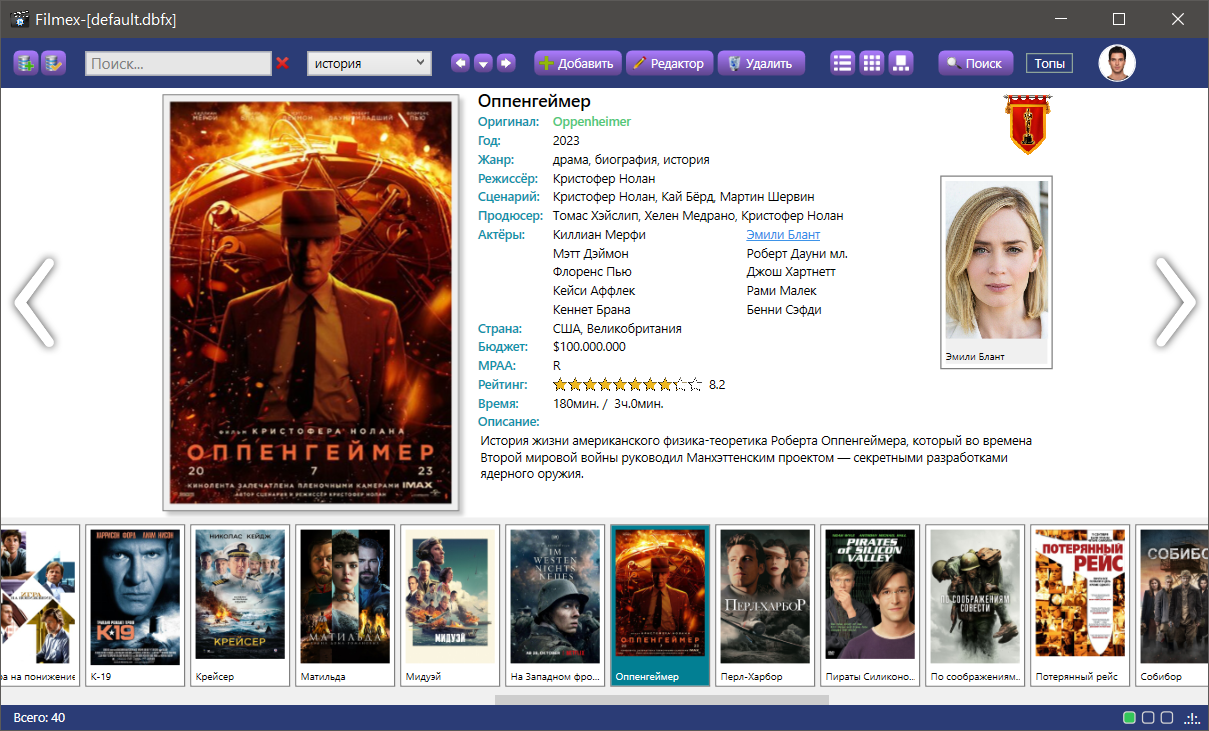Toggle the middle status bar square
This screenshot has width=1209, height=731.
(x=1149, y=717)
